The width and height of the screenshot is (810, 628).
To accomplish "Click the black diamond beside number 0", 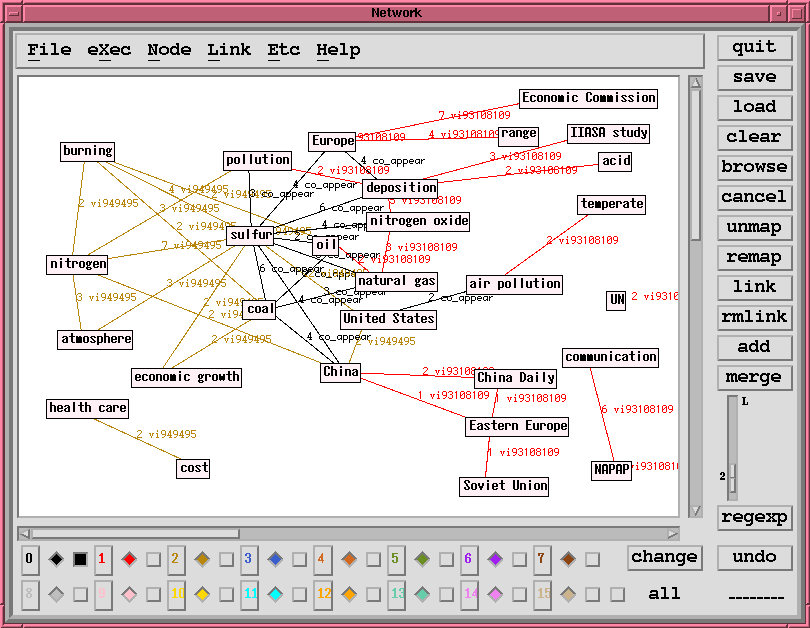I will (x=56, y=559).
